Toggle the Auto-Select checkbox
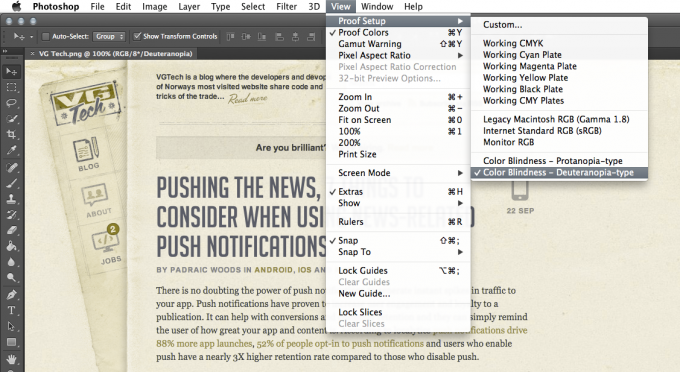The image size is (680, 372). 45,36
